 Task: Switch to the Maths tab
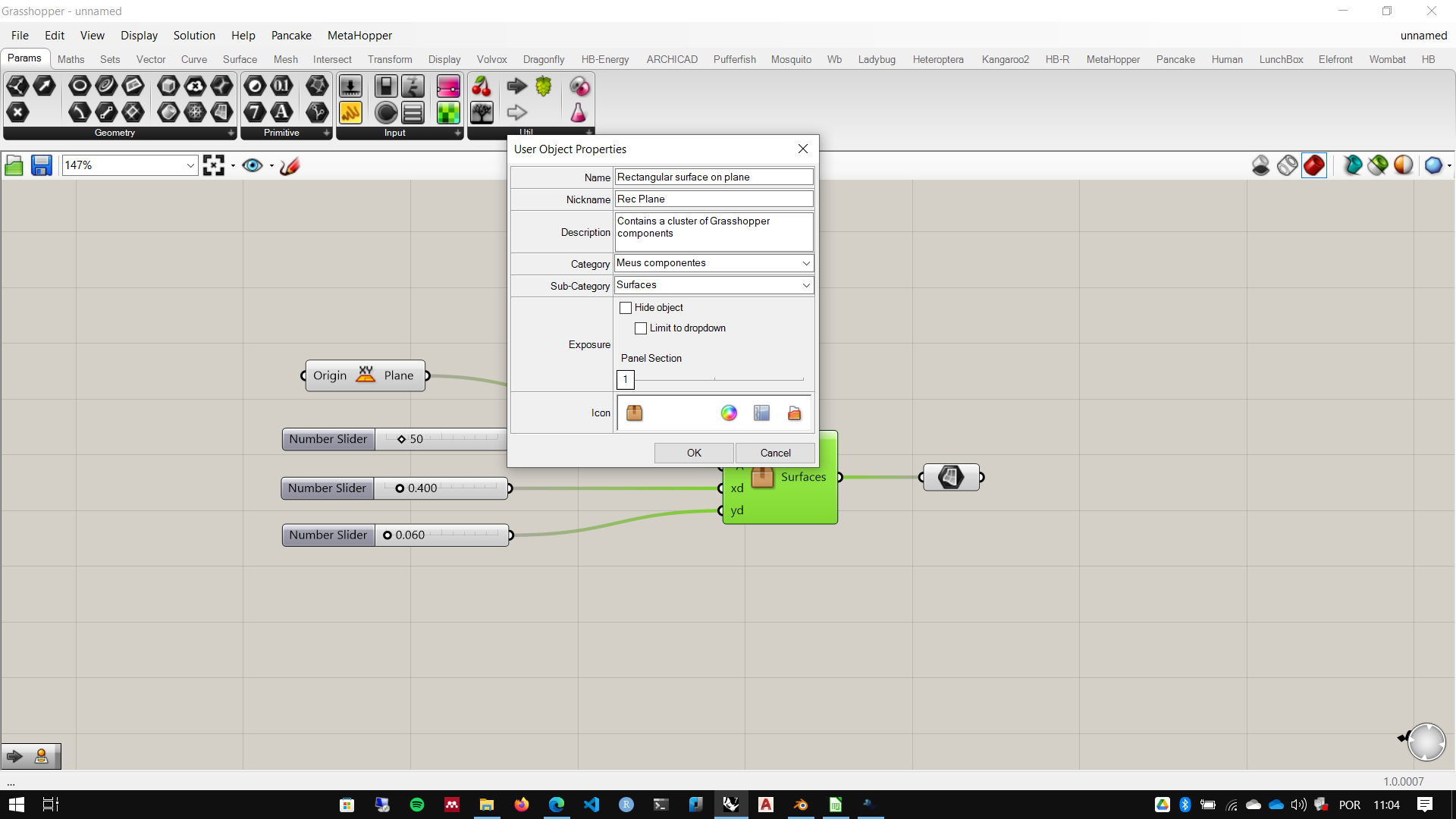pyautogui.click(x=71, y=59)
